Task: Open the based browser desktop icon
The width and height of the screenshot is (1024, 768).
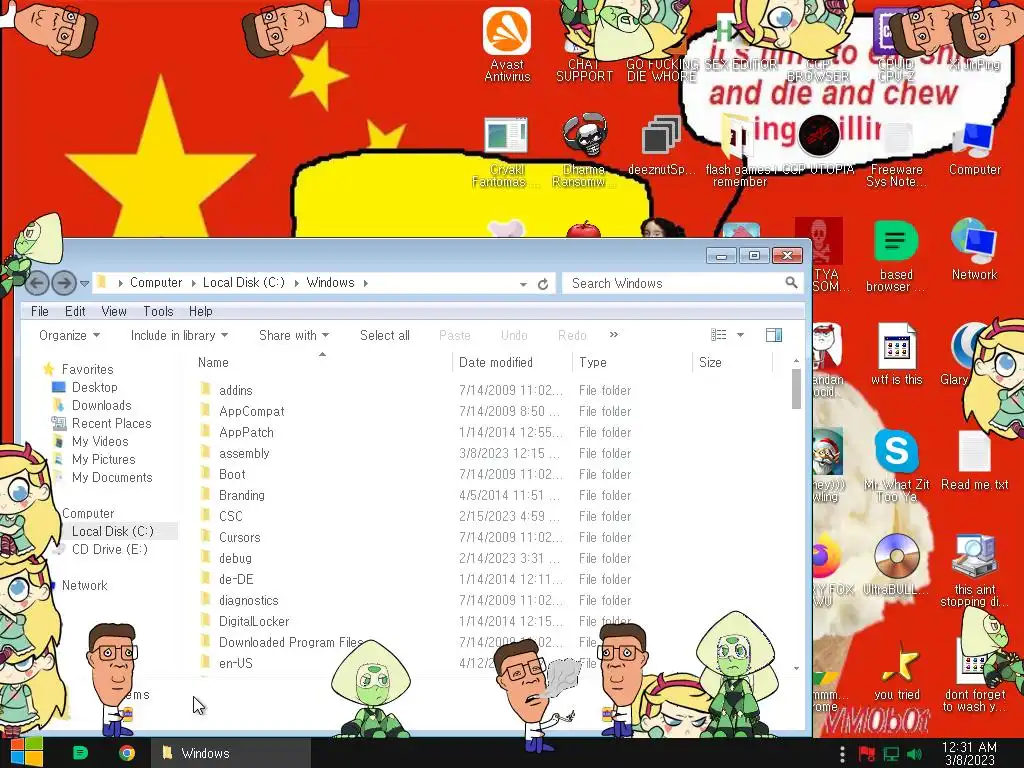Action: pos(896,256)
